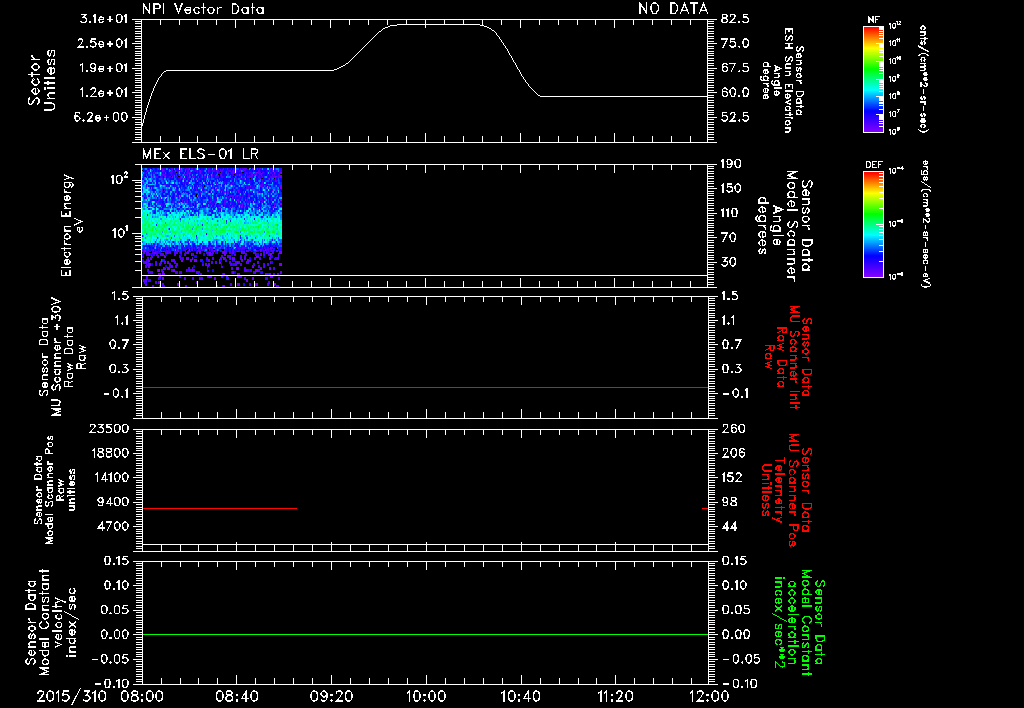Click the "1.2e+01" sector tick value
This screenshot has width=1024, height=708.
click(x=104, y=93)
